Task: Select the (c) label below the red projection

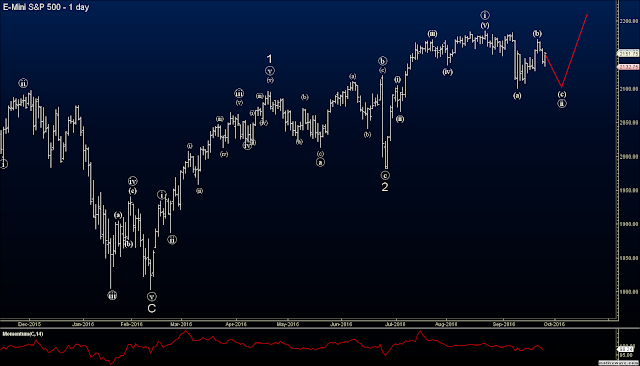Action: [562, 94]
